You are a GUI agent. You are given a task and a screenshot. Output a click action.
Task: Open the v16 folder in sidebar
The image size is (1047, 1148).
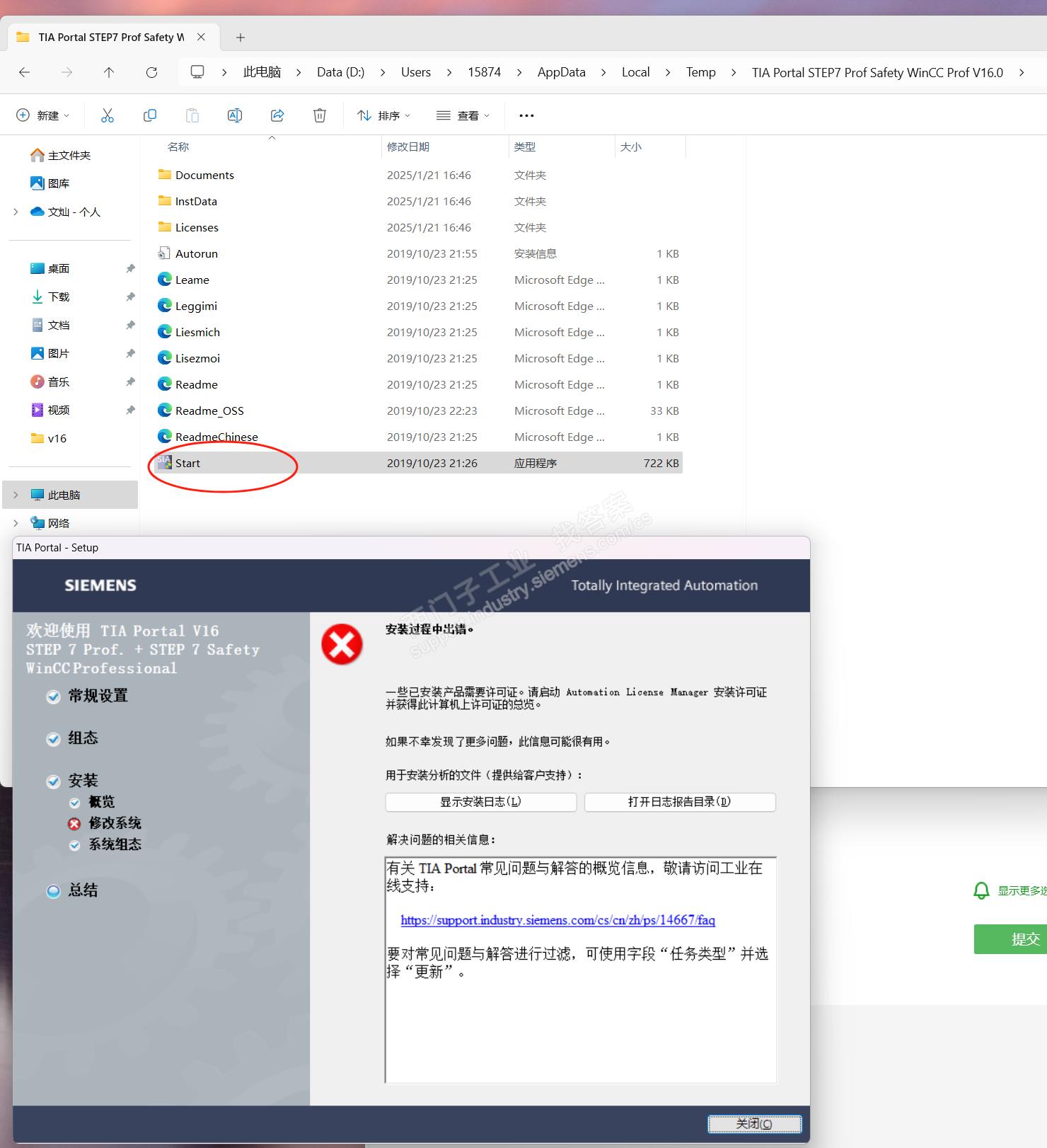(49, 438)
